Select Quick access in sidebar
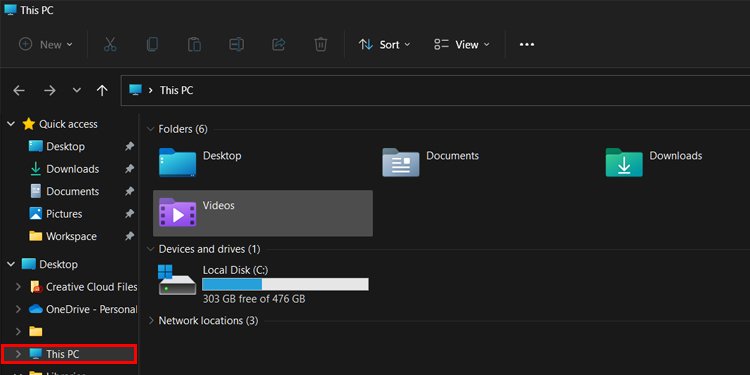This screenshot has height=375, width=750. point(68,124)
